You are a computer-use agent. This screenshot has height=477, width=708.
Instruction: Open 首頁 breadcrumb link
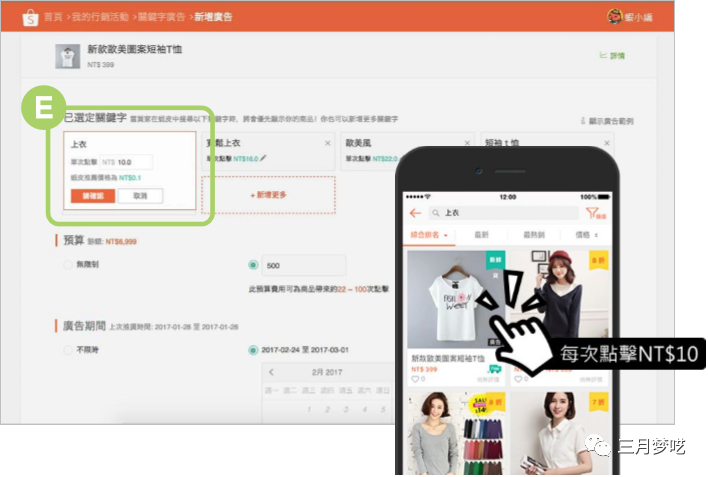(53, 17)
